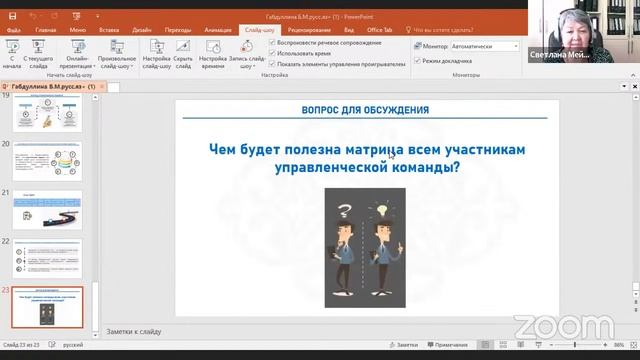Switch to Анимация ribbon tab
Viewport: 640px width, 360px height.
coord(218,30)
